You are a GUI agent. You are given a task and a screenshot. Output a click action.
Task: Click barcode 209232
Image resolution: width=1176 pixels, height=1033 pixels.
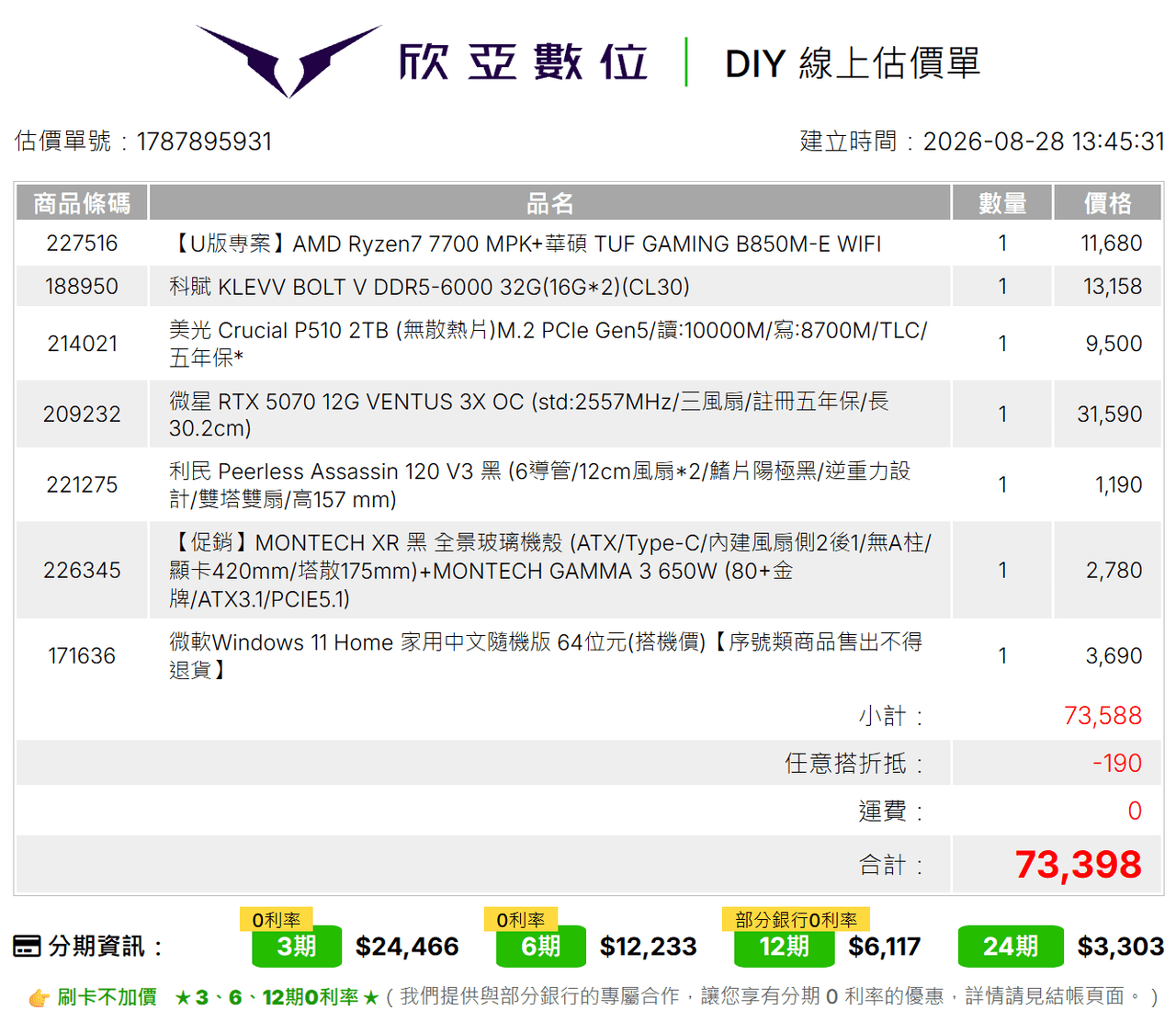82,414
